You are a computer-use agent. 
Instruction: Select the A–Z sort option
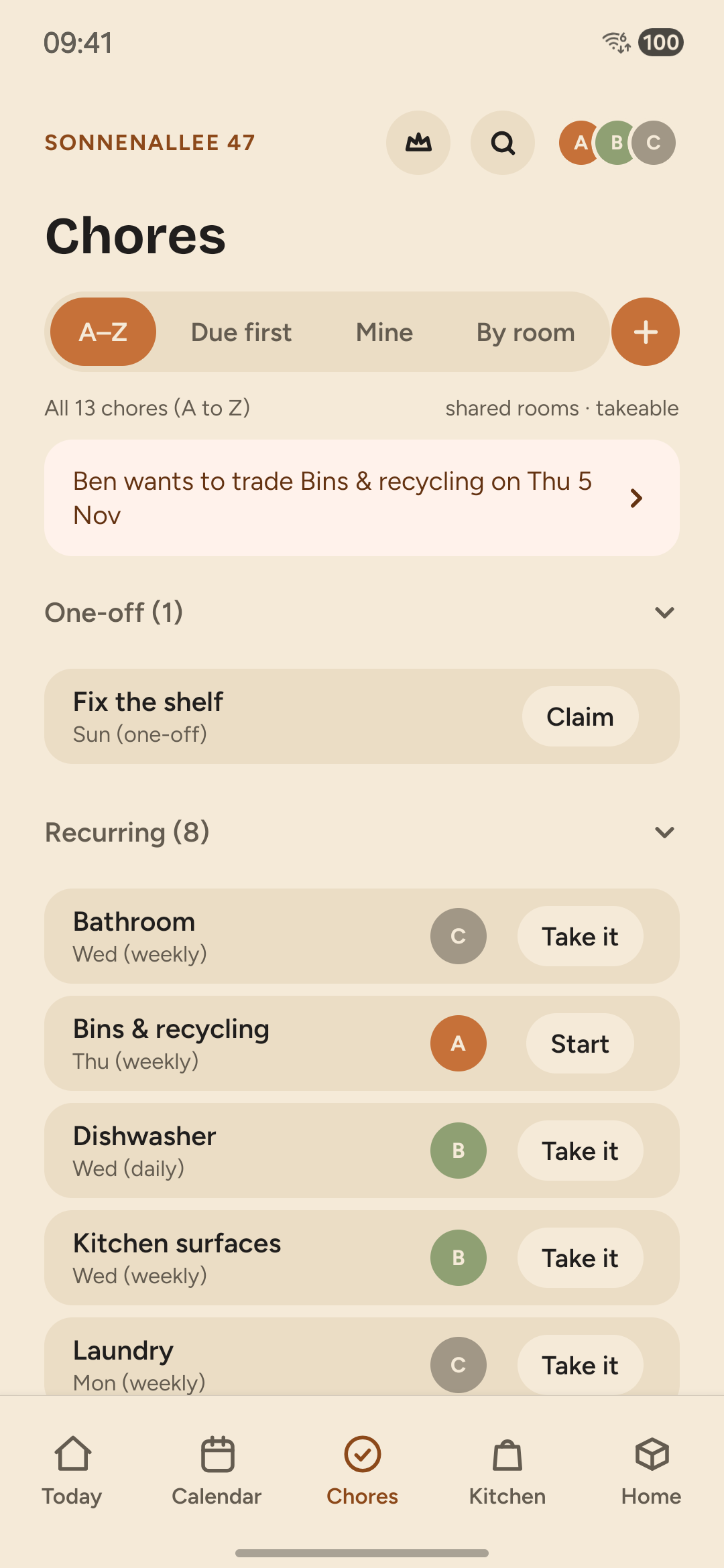click(x=103, y=332)
